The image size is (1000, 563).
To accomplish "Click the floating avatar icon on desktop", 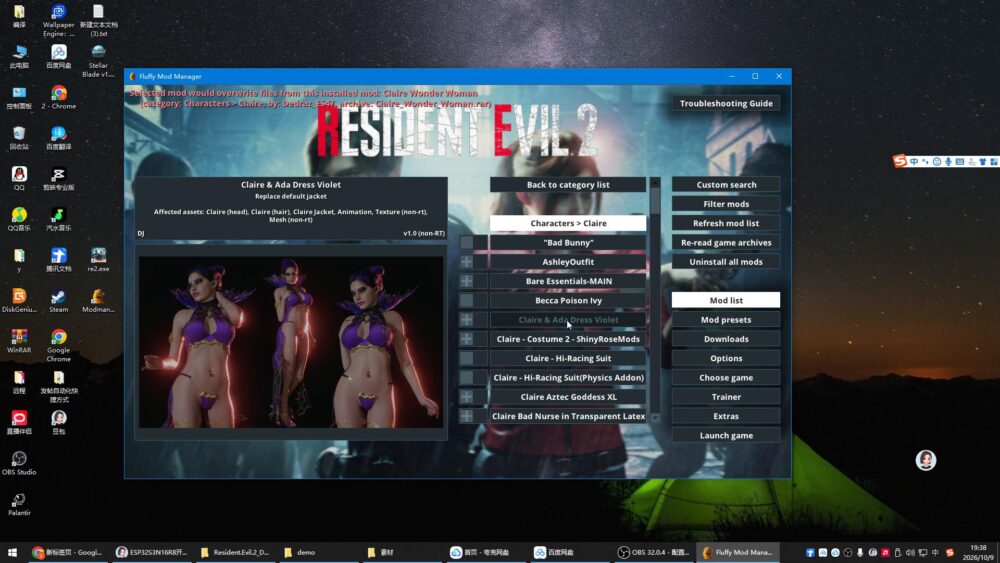I will (925, 460).
